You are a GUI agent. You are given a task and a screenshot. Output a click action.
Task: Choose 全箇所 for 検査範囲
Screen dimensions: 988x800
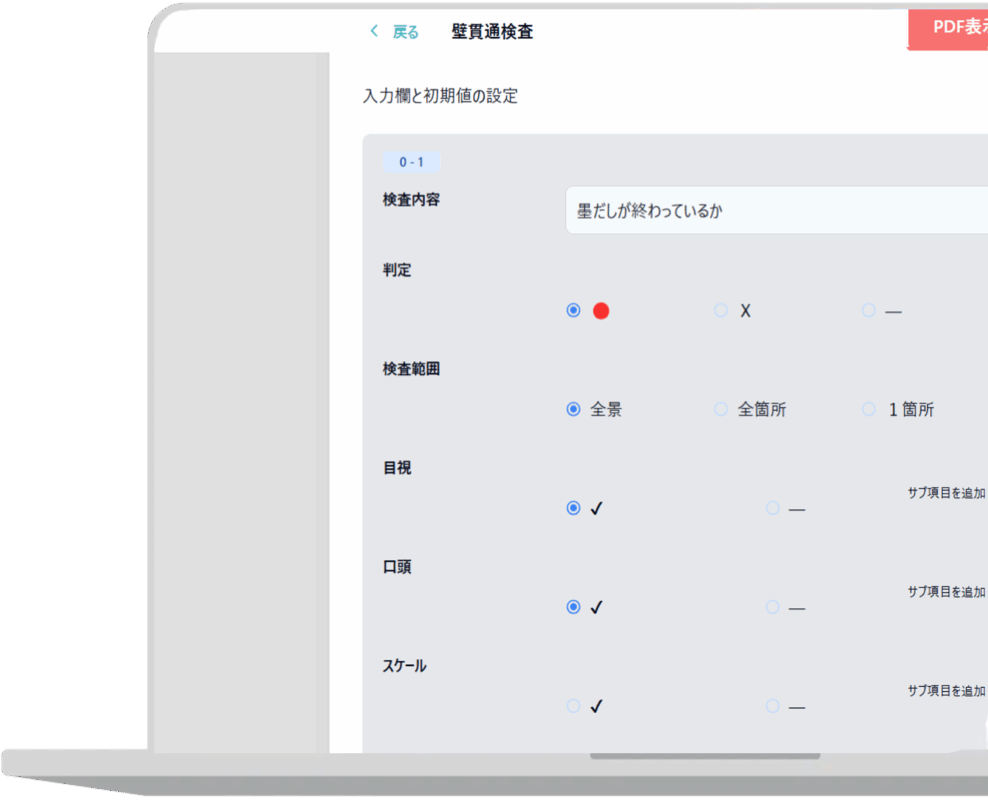coord(721,409)
